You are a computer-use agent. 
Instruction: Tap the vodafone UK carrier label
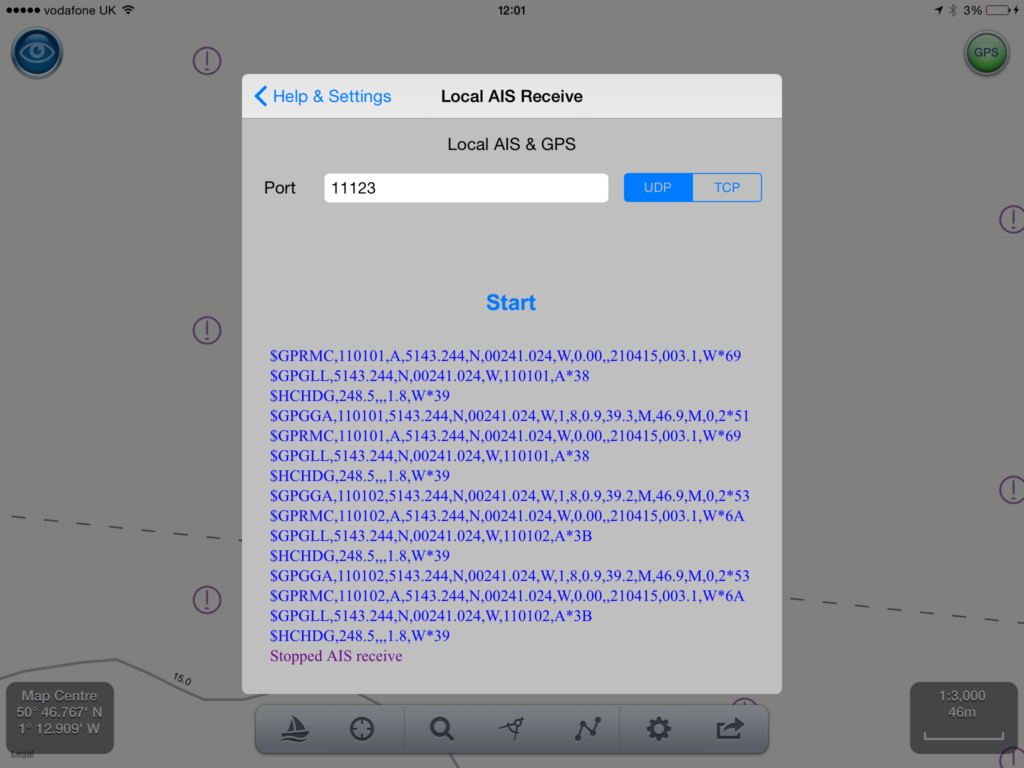(80, 10)
